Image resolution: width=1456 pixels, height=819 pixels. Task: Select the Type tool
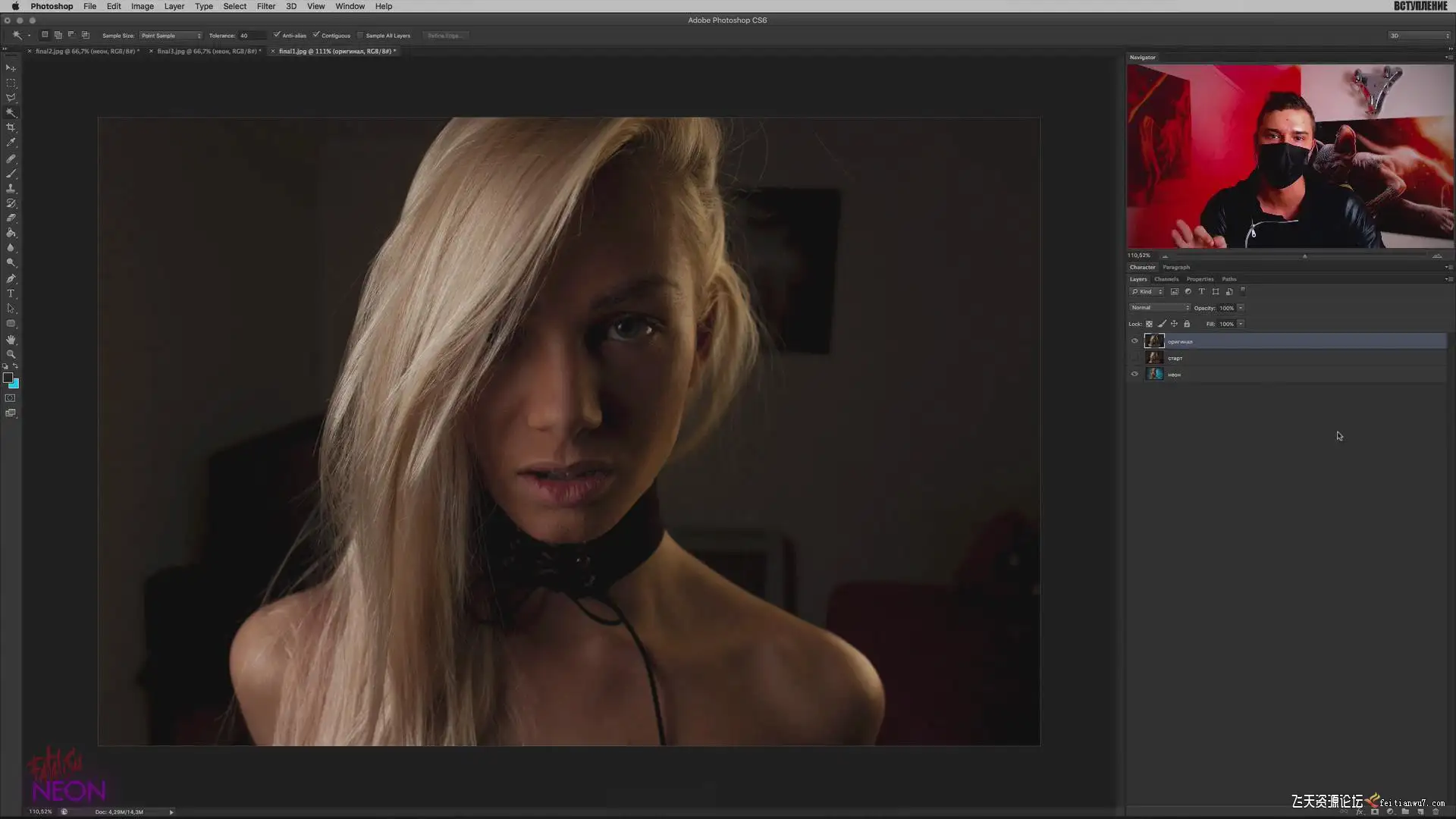coord(11,293)
